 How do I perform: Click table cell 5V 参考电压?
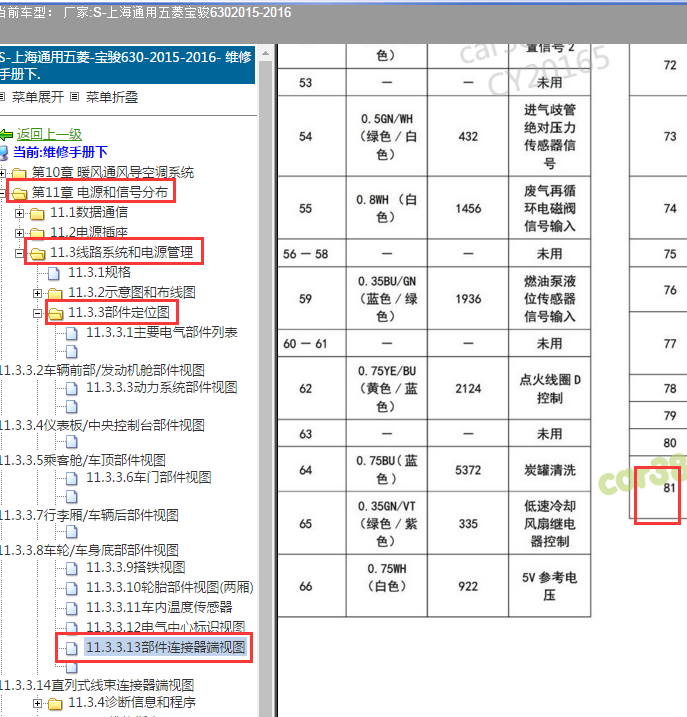[549, 586]
